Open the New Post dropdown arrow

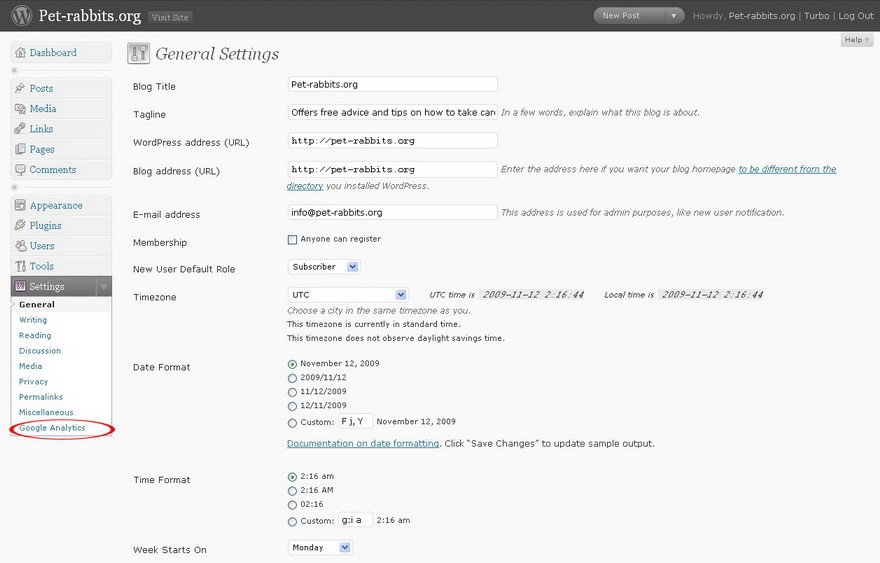point(674,16)
